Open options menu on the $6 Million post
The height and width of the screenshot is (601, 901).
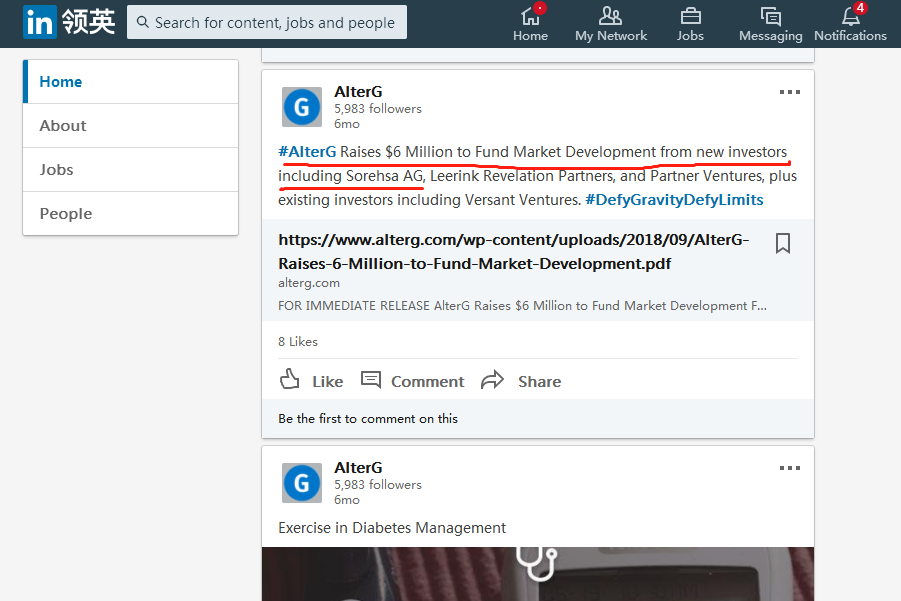790,92
